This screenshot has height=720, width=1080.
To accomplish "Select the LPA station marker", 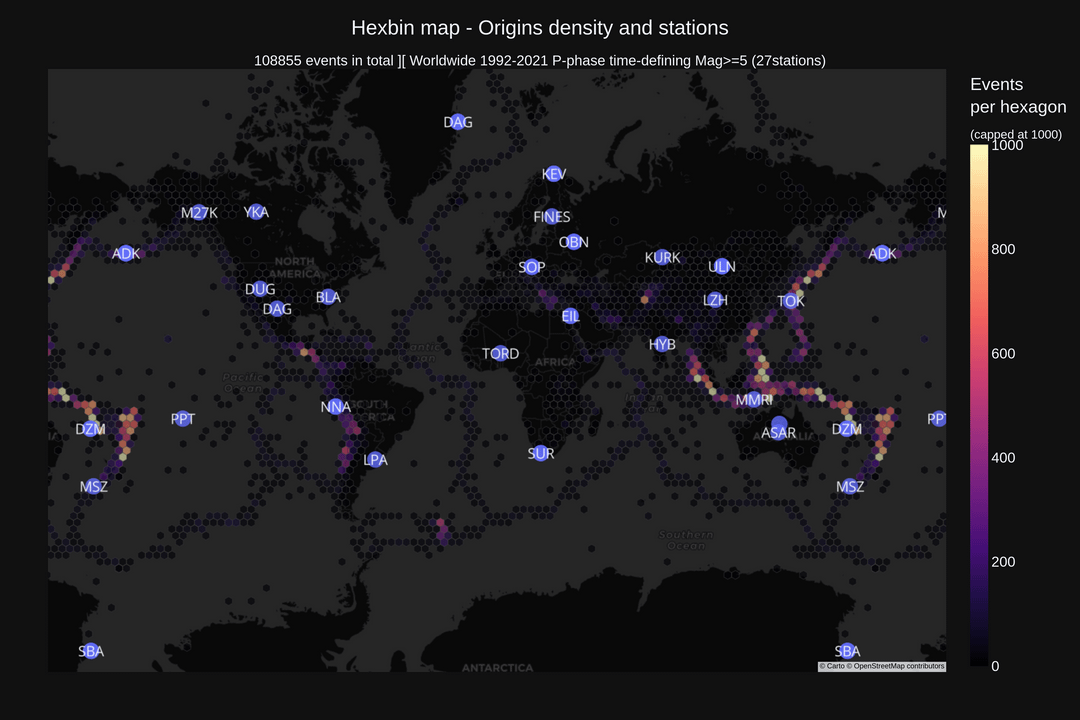I will pos(375,460).
